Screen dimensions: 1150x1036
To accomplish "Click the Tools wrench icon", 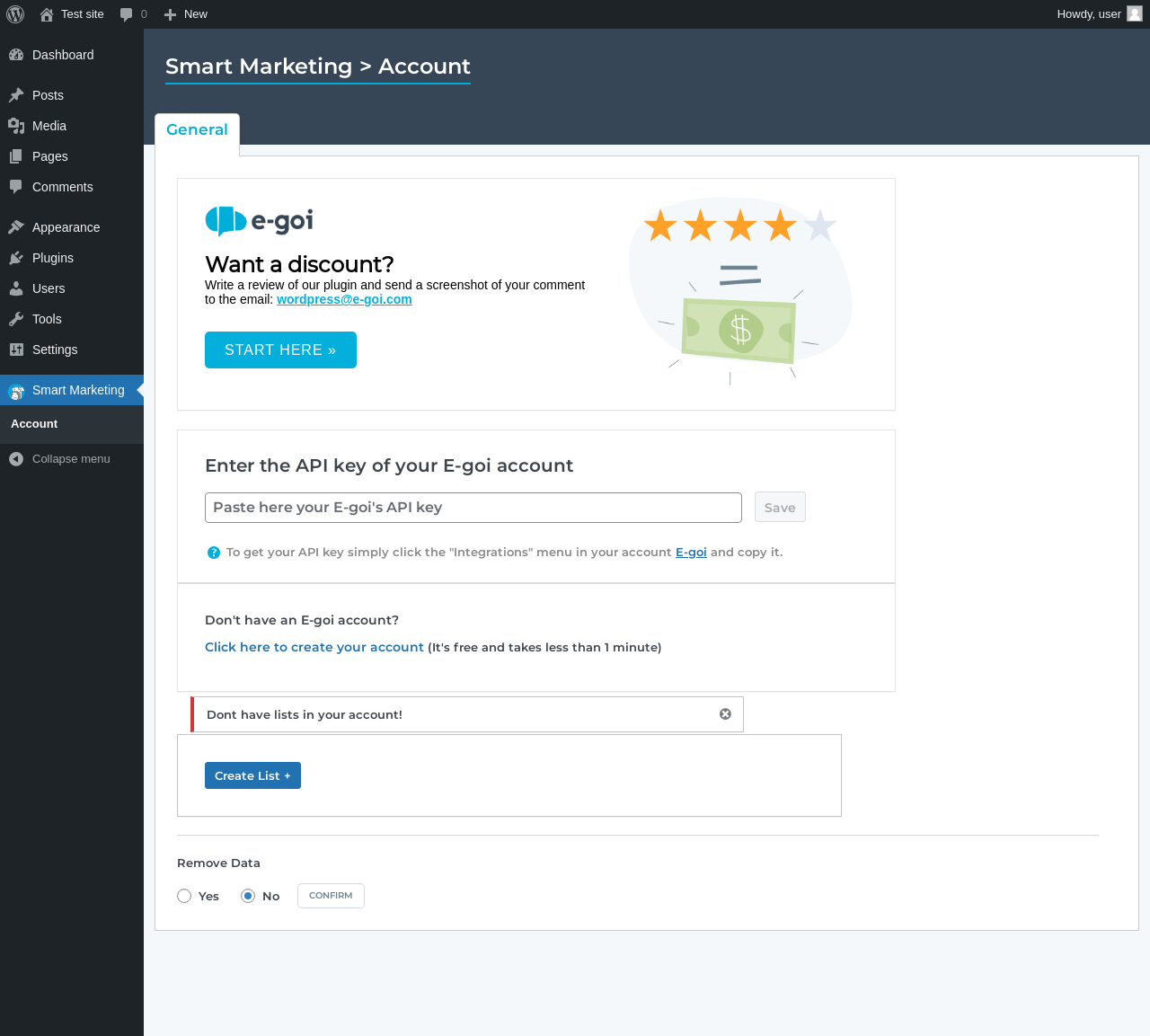I will pos(16,319).
